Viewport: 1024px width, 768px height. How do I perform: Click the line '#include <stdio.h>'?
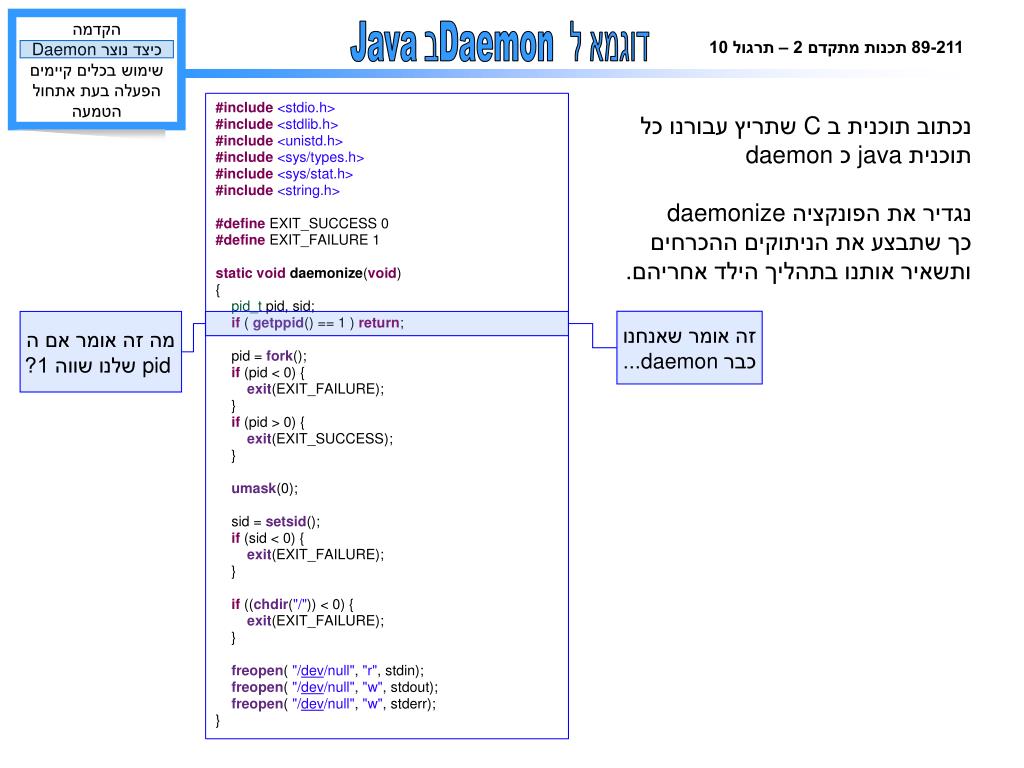click(275, 108)
